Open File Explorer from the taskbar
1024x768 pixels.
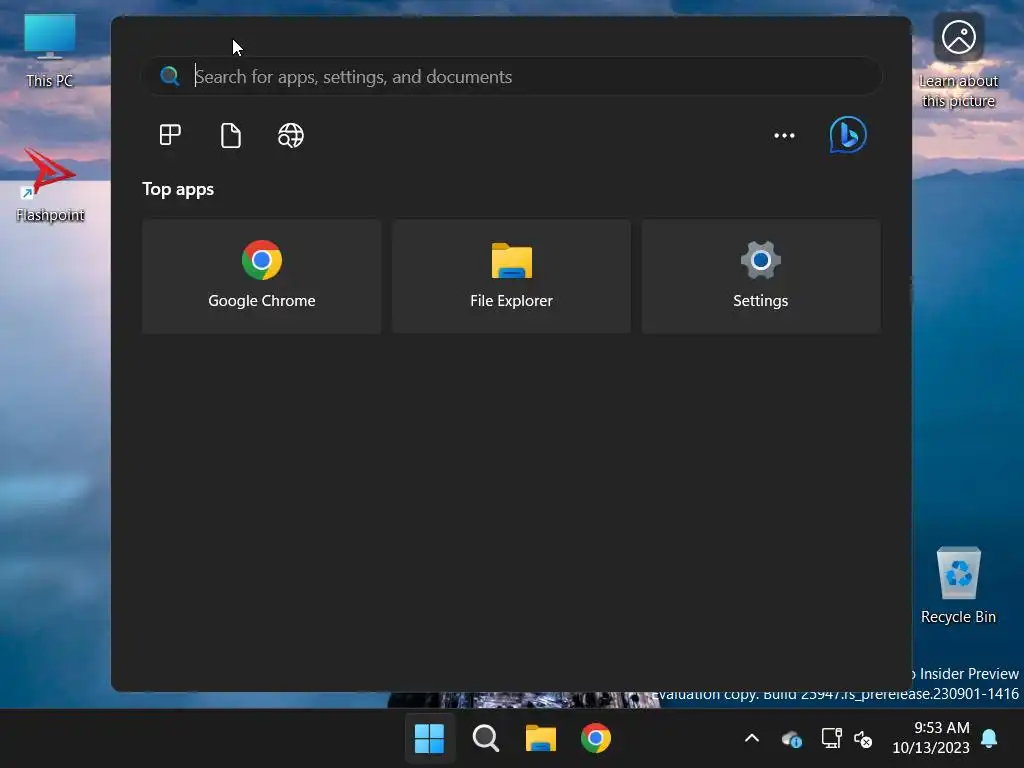pyautogui.click(x=541, y=739)
